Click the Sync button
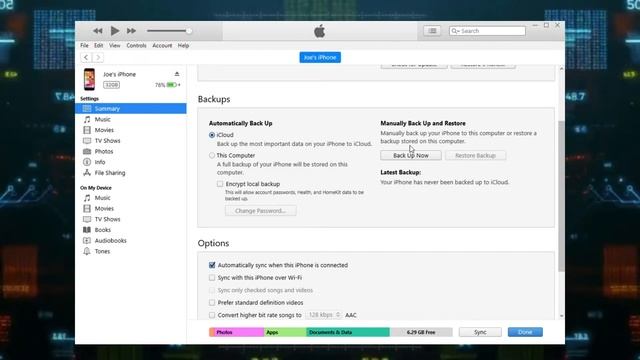This screenshot has width=640, height=360. coord(480,332)
